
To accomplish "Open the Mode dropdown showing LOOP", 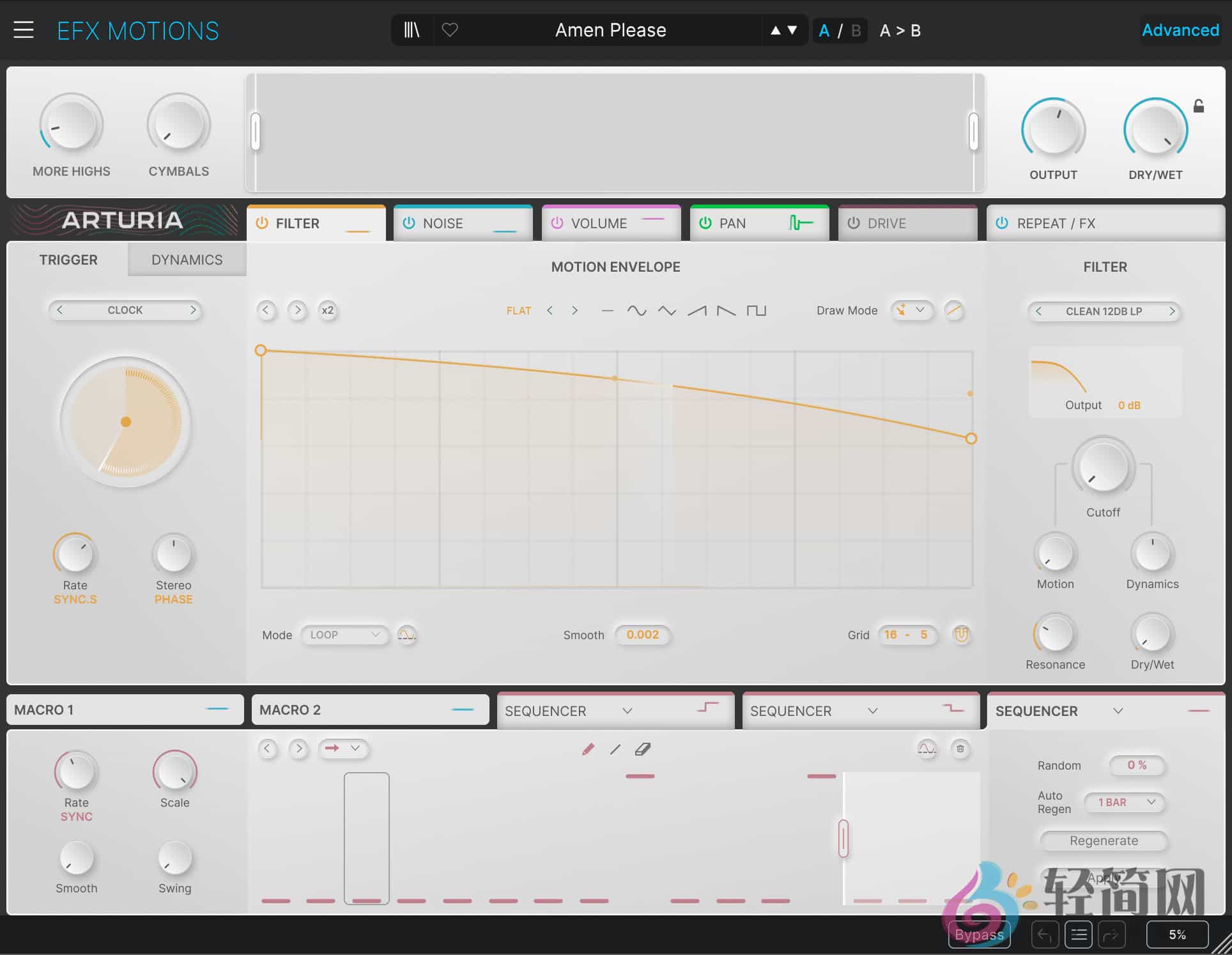I will [x=344, y=635].
